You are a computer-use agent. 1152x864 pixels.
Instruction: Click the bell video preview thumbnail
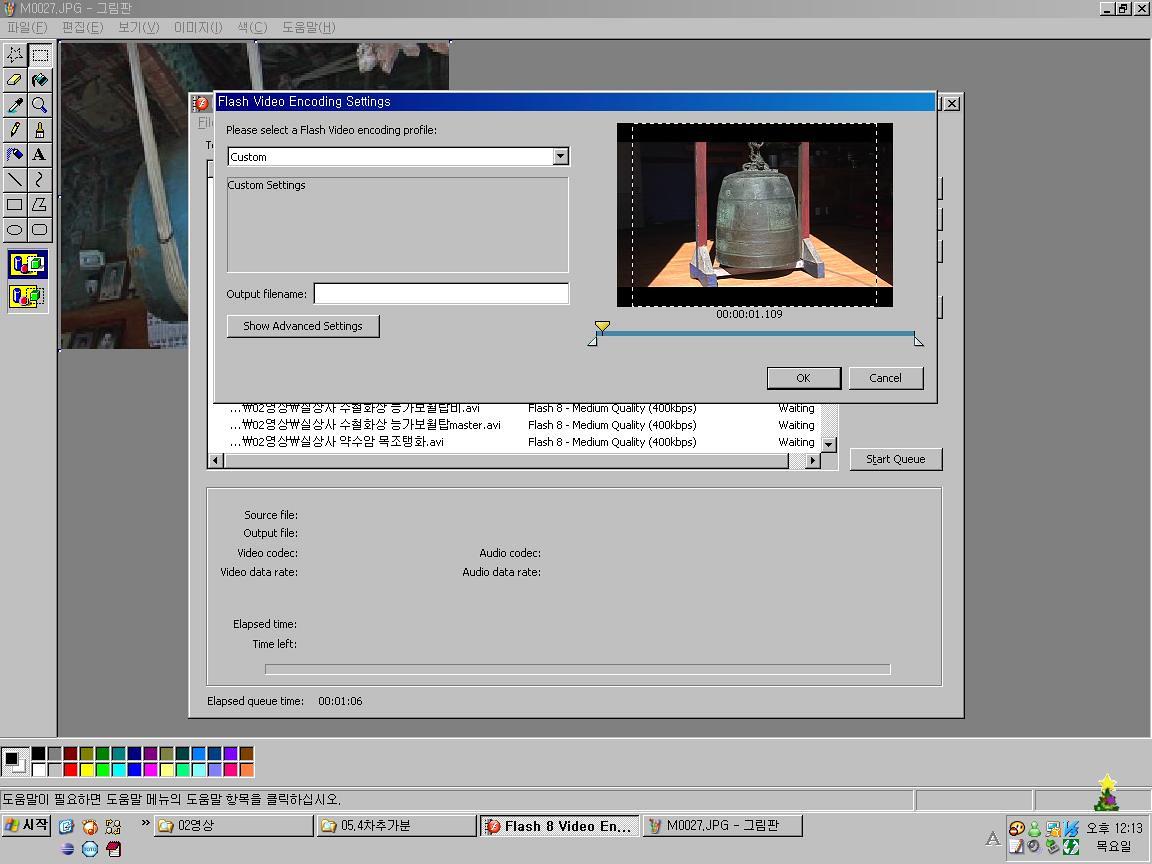(755, 215)
